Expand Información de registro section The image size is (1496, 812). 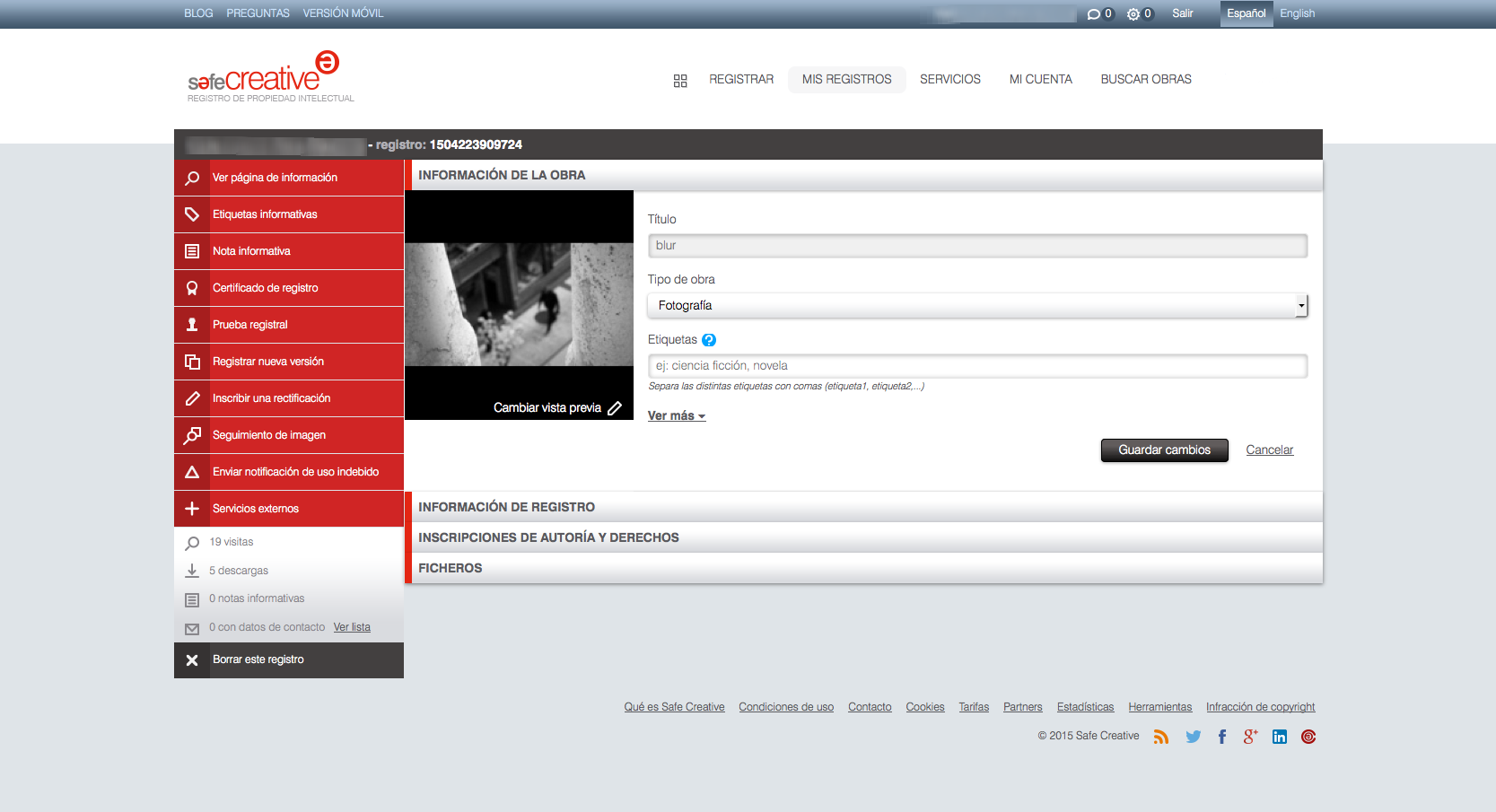coord(506,507)
